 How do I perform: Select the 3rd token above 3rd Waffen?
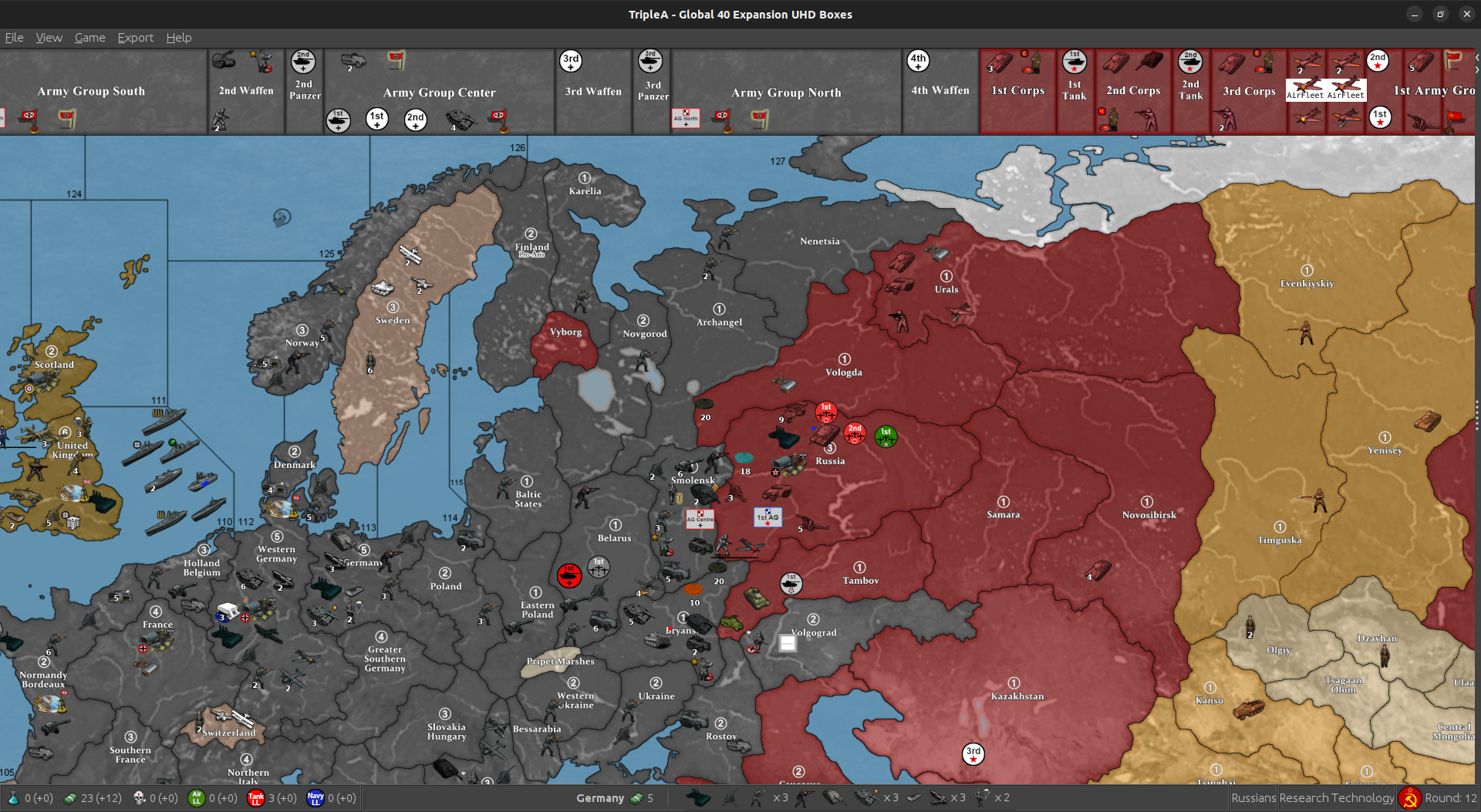571,61
